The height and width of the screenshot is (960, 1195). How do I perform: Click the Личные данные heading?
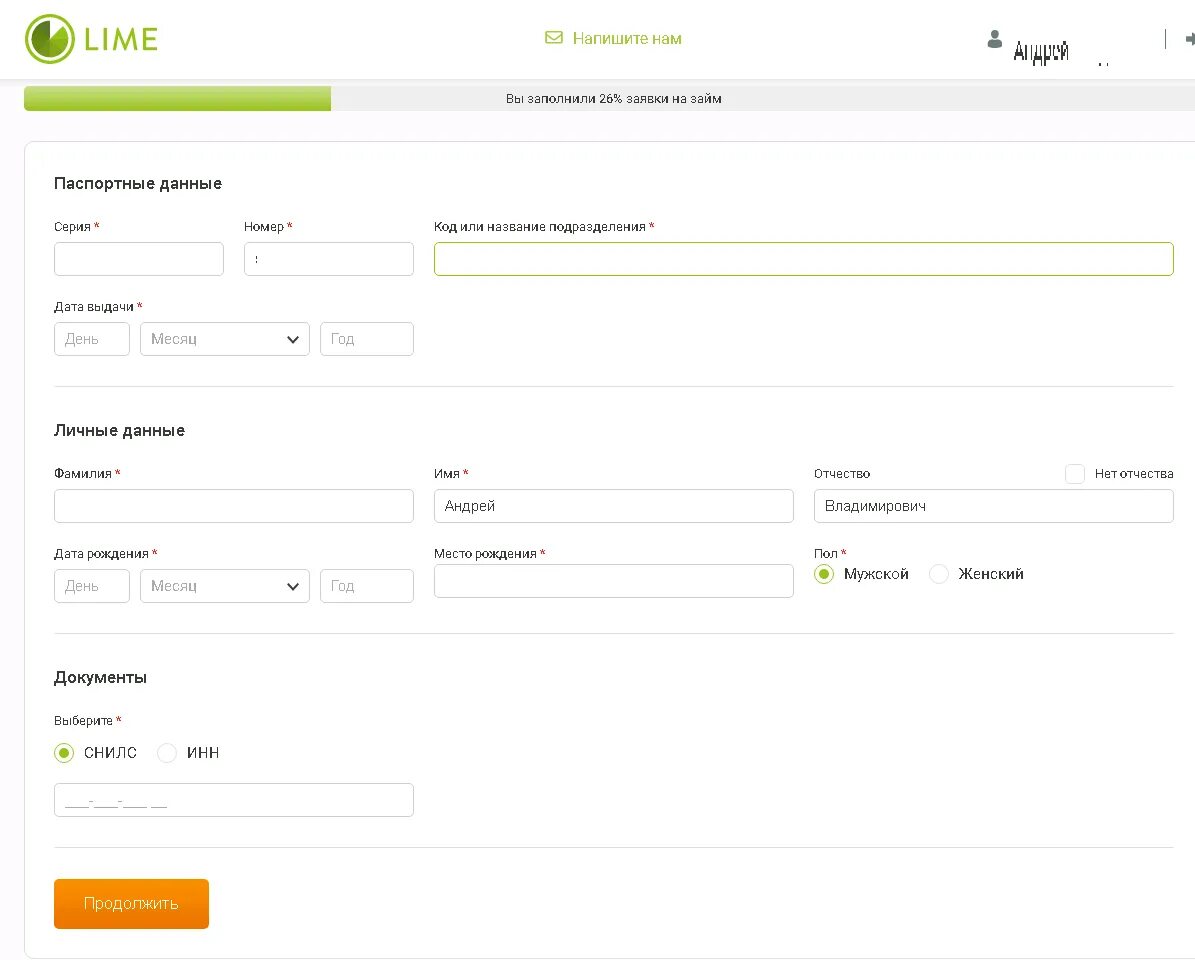(120, 430)
